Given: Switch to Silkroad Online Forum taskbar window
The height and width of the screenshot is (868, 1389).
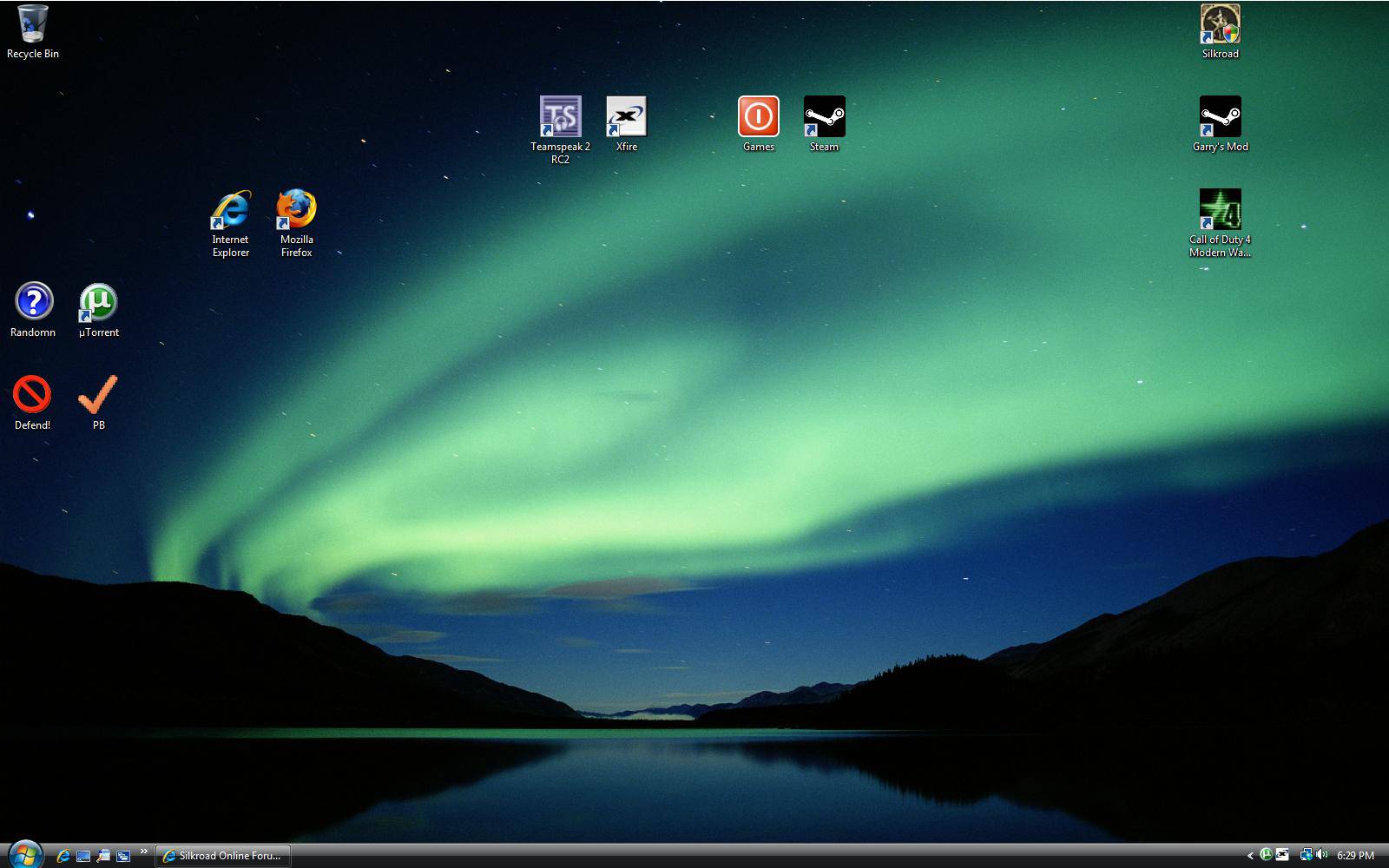Looking at the screenshot, I should pyautogui.click(x=223, y=856).
